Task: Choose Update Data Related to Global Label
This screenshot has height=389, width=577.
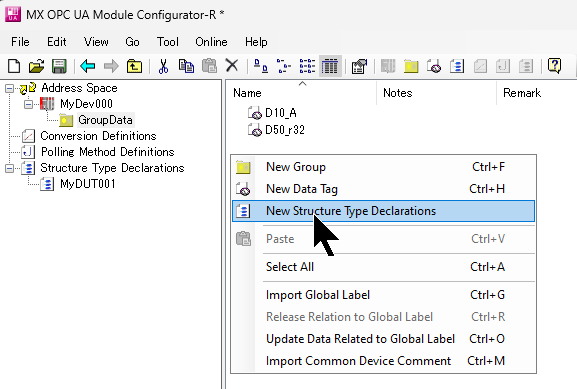Action: pyautogui.click(x=383, y=339)
